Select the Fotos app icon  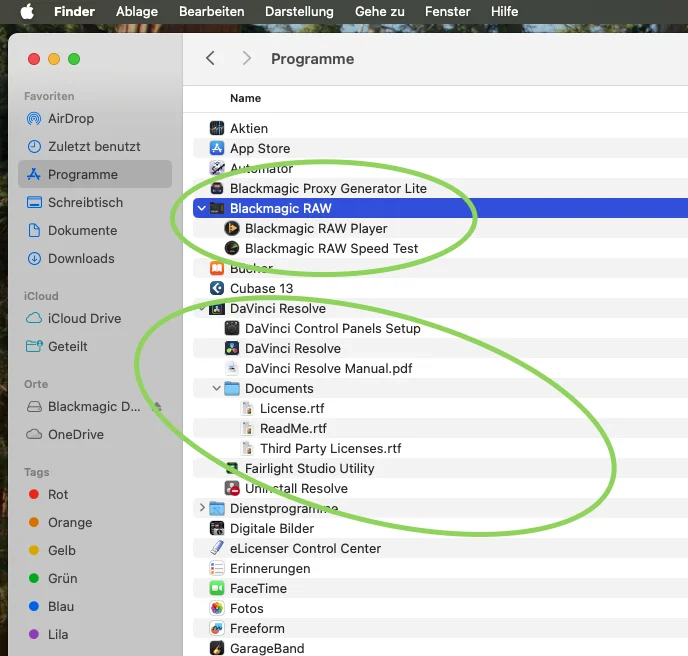[x=217, y=608]
